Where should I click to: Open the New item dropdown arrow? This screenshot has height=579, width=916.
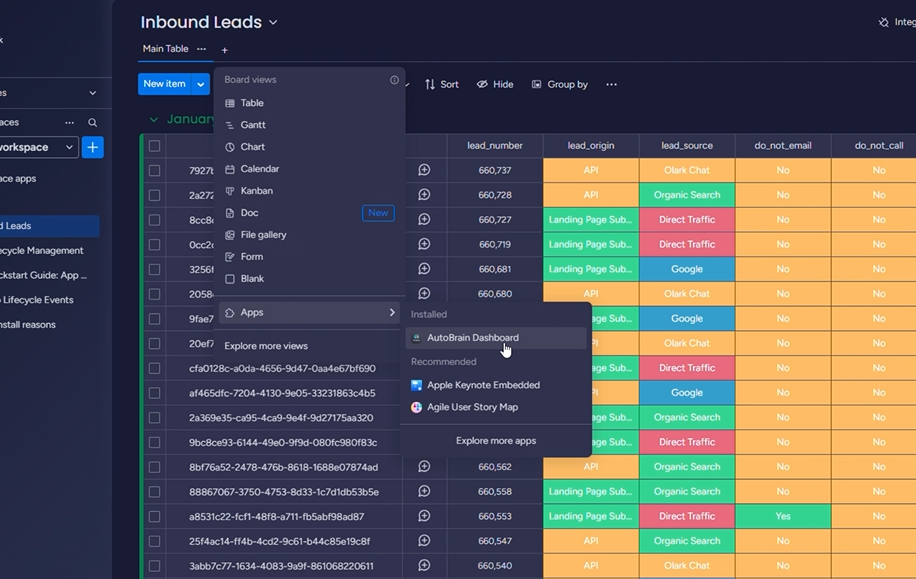(201, 85)
